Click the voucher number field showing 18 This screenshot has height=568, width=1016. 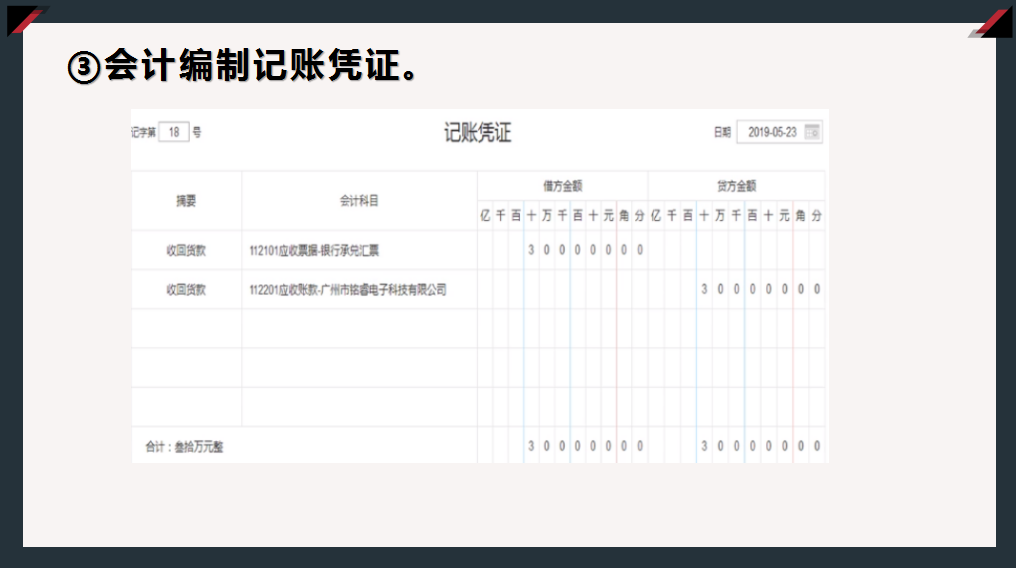click(174, 132)
